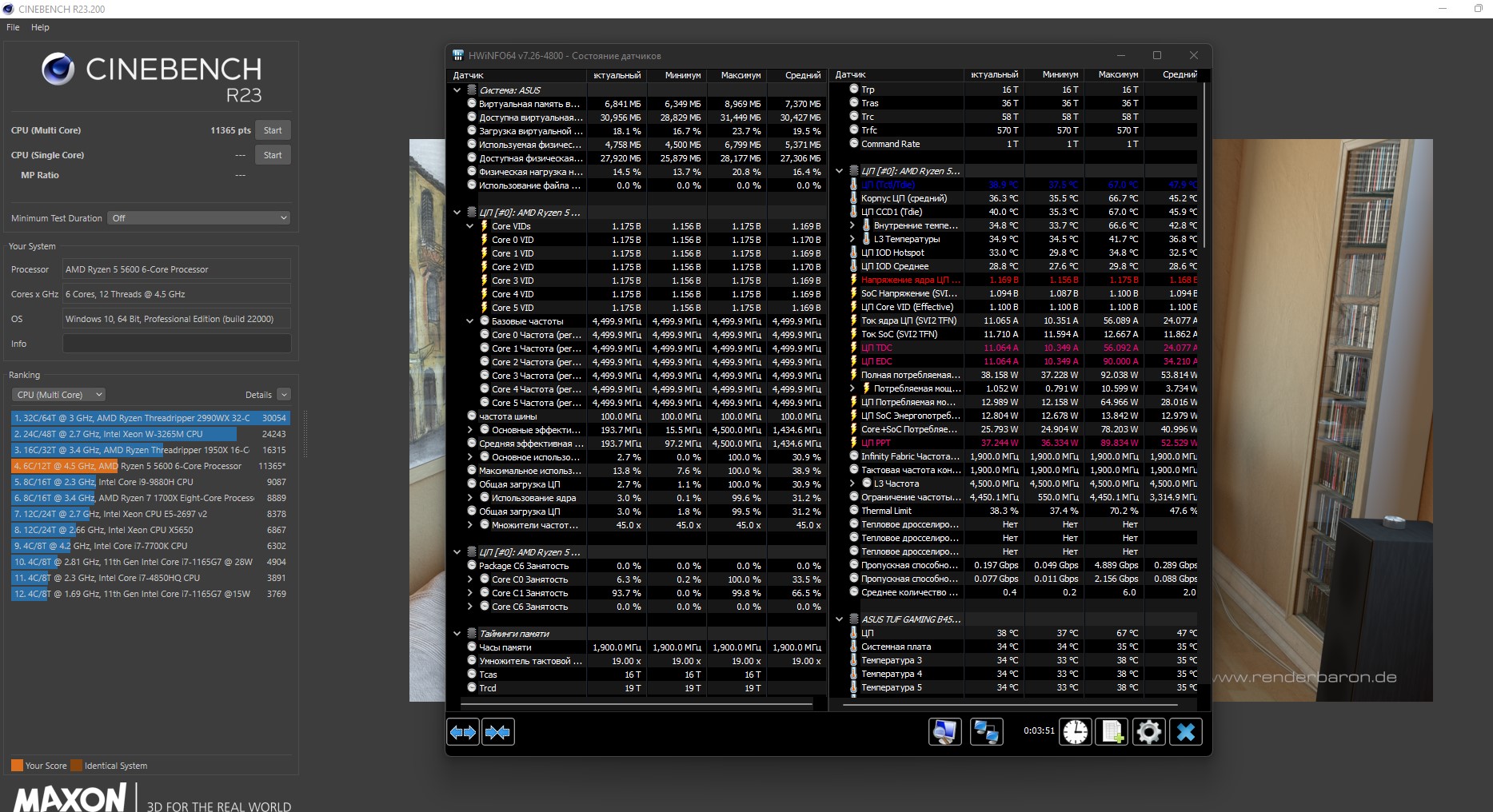Select ranking row Intel Core i9-9880H CPU
Viewport: 1493px width, 812px height.
(150, 482)
